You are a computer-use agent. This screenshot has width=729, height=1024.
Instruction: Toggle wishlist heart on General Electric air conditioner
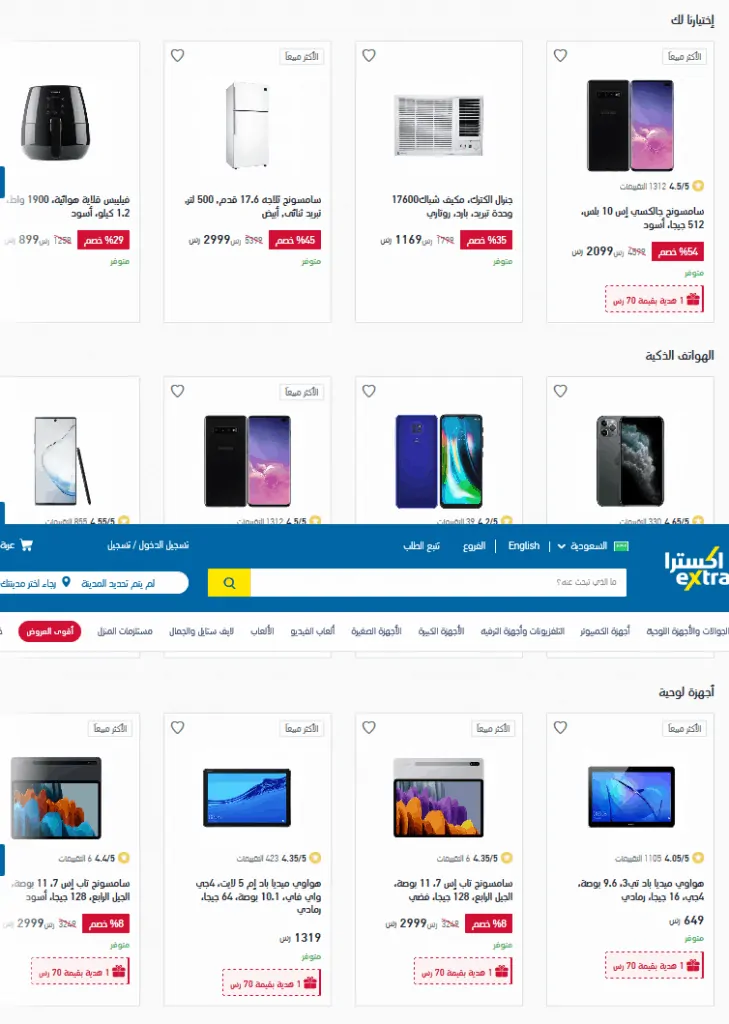click(369, 56)
